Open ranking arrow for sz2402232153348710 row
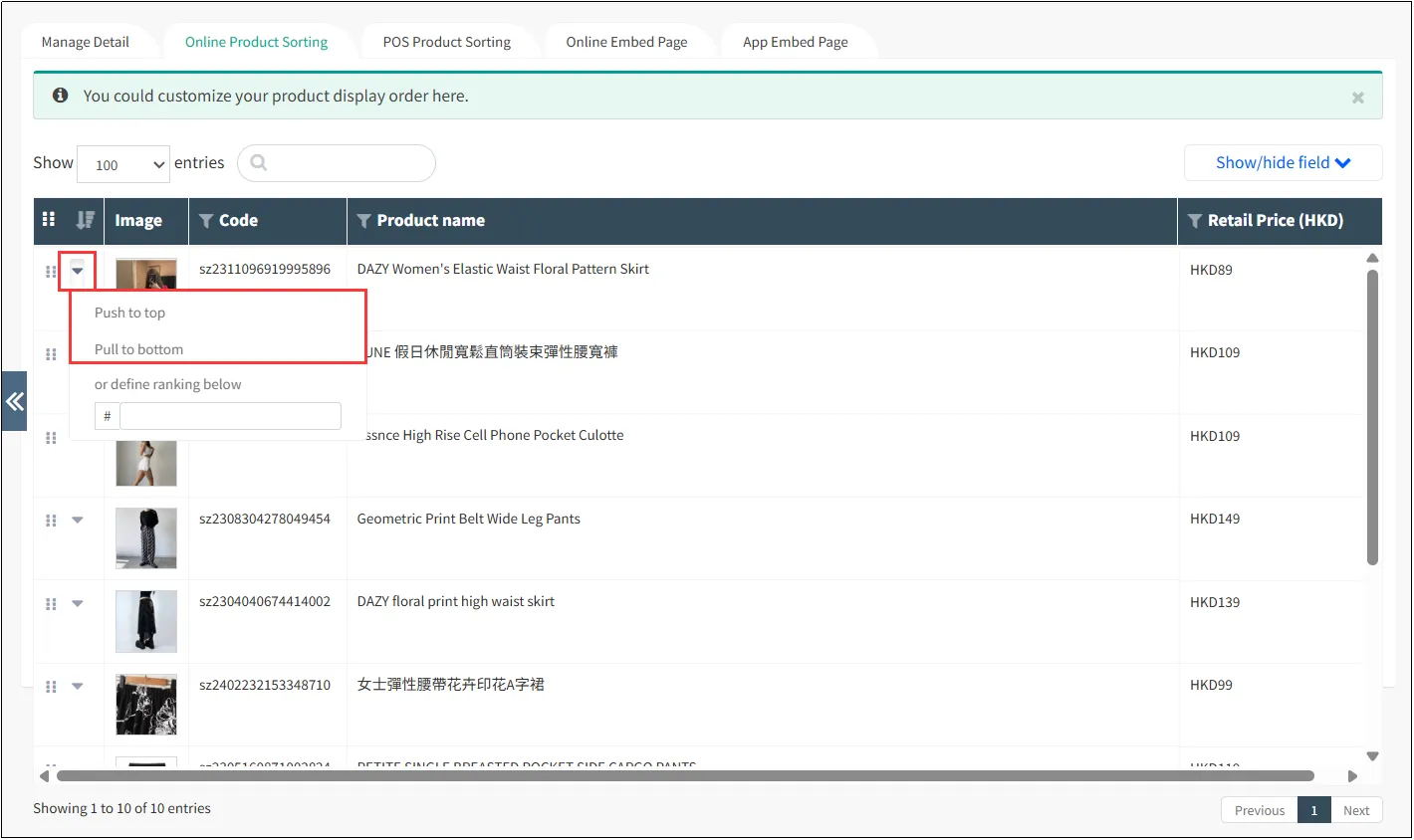The width and height of the screenshot is (1414, 840). [78, 686]
